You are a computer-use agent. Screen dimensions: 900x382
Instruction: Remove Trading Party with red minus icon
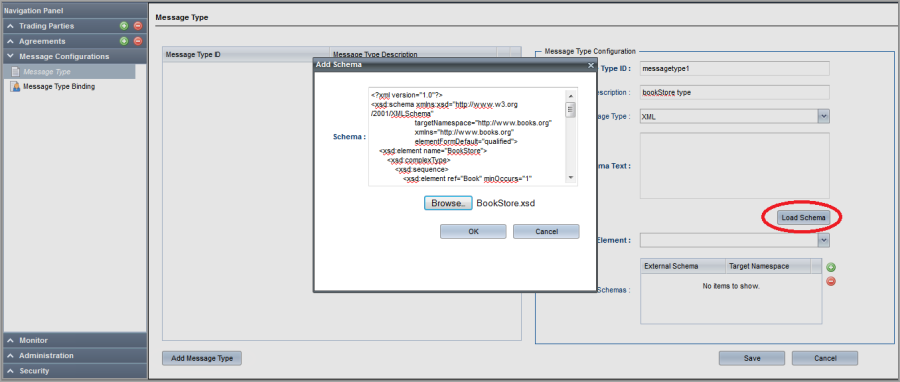pos(138,26)
